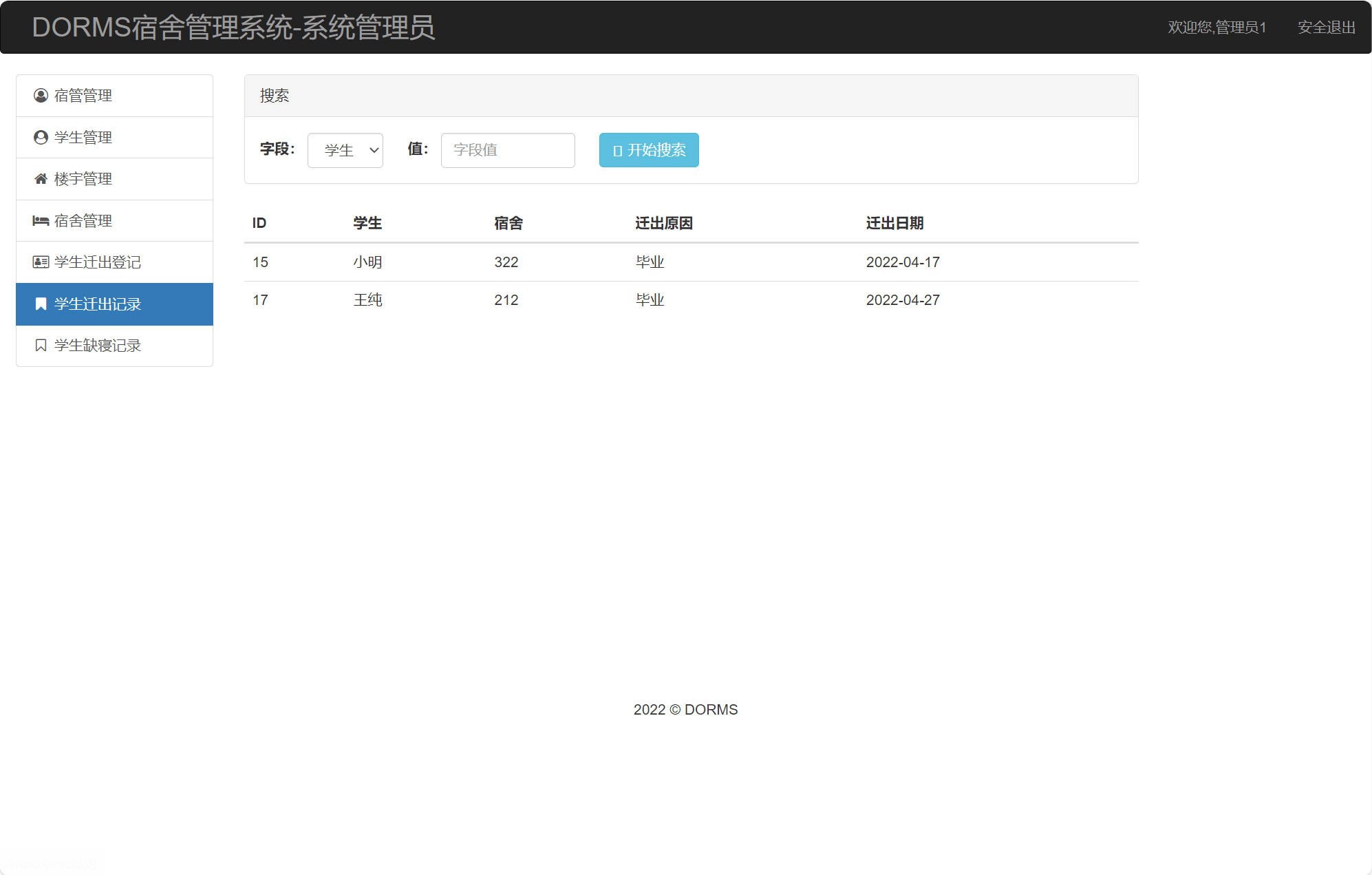1372x875 pixels.
Task: Select the 搜索 panel header
Action: 275,96
